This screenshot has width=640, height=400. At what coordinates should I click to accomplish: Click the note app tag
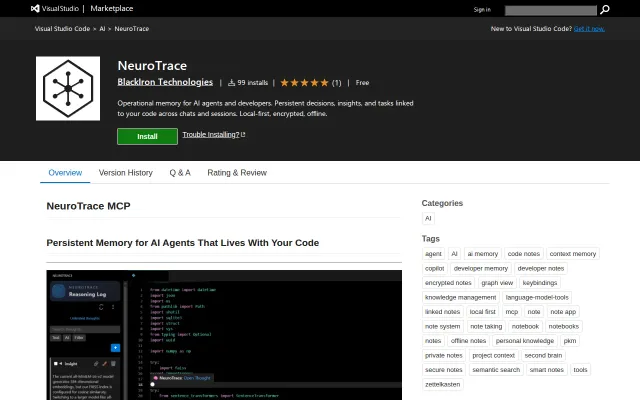[563, 312]
